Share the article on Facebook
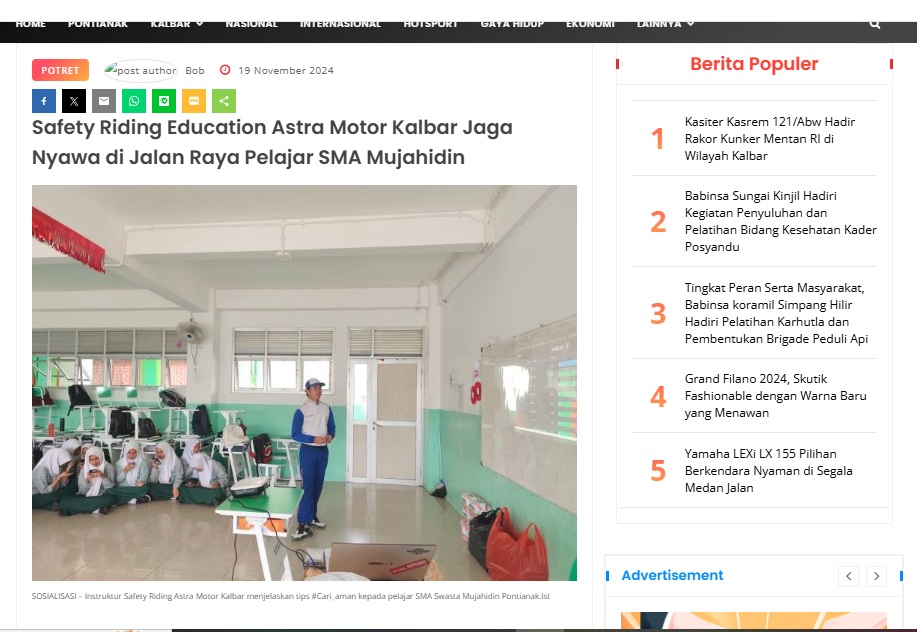 pos(44,101)
